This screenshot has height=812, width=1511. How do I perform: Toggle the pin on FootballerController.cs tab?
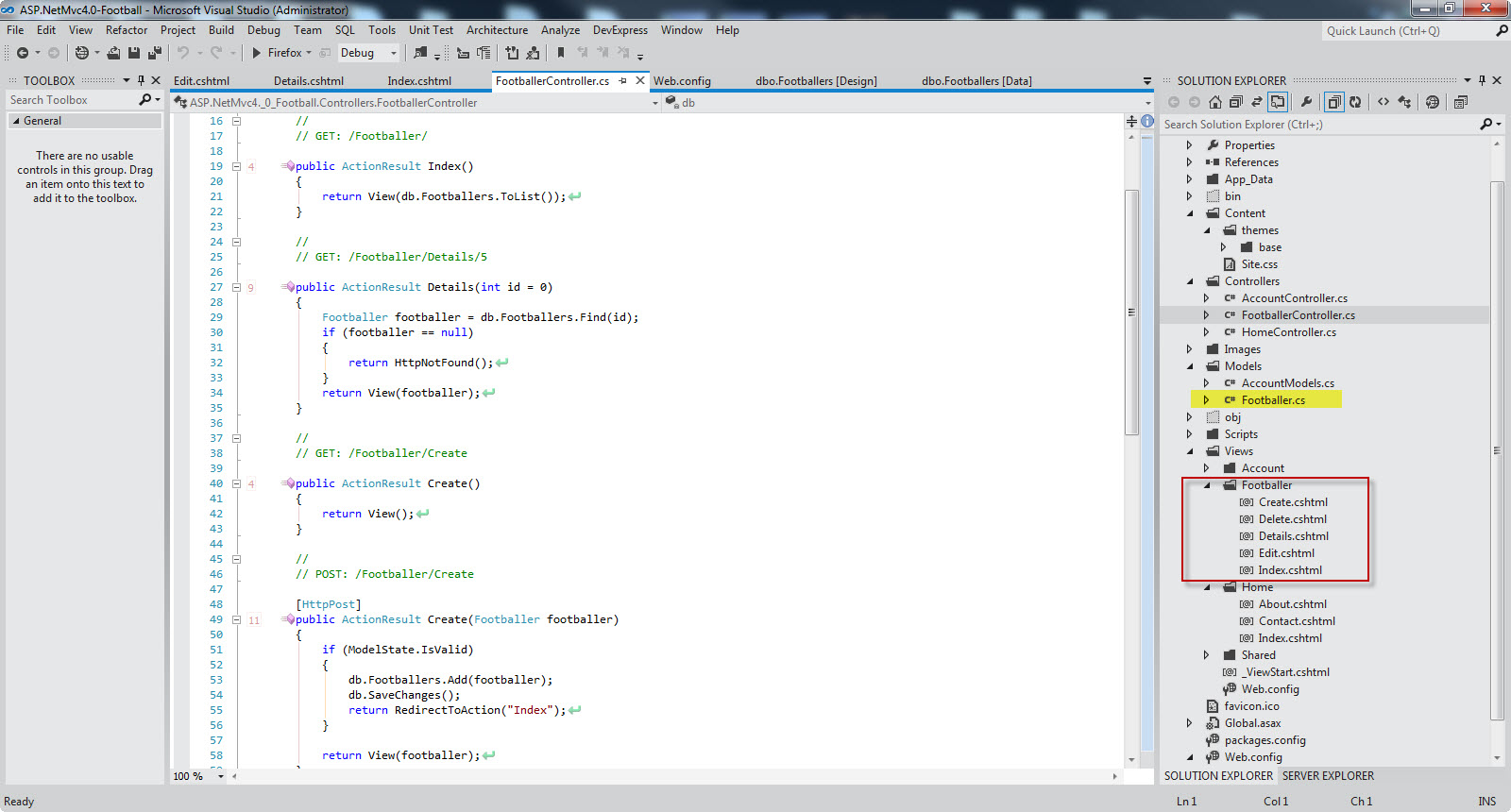click(x=622, y=81)
